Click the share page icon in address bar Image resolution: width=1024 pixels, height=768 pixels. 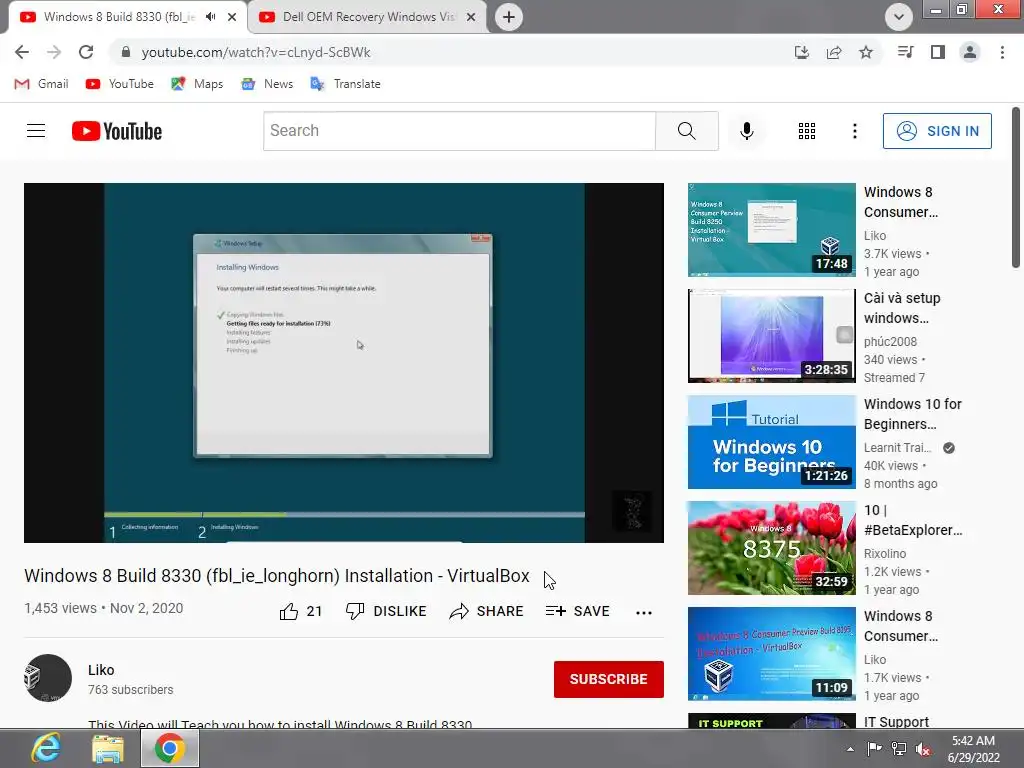[834, 52]
